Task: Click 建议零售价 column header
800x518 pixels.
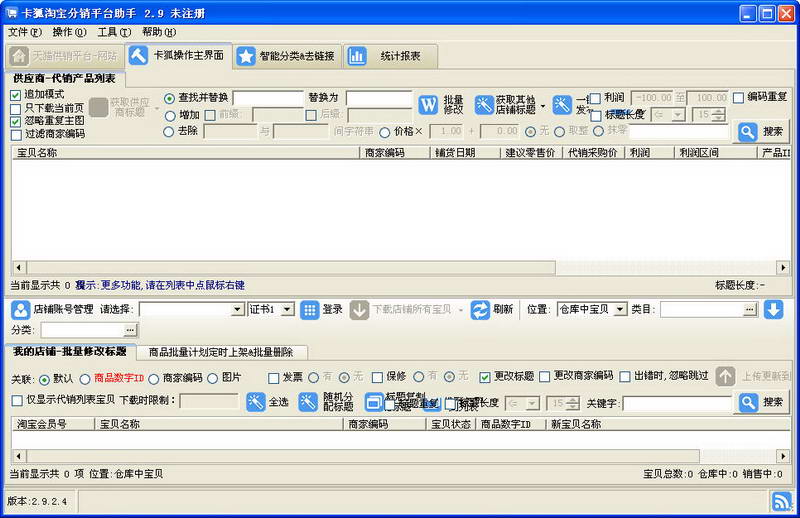Action: click(531, 153)
